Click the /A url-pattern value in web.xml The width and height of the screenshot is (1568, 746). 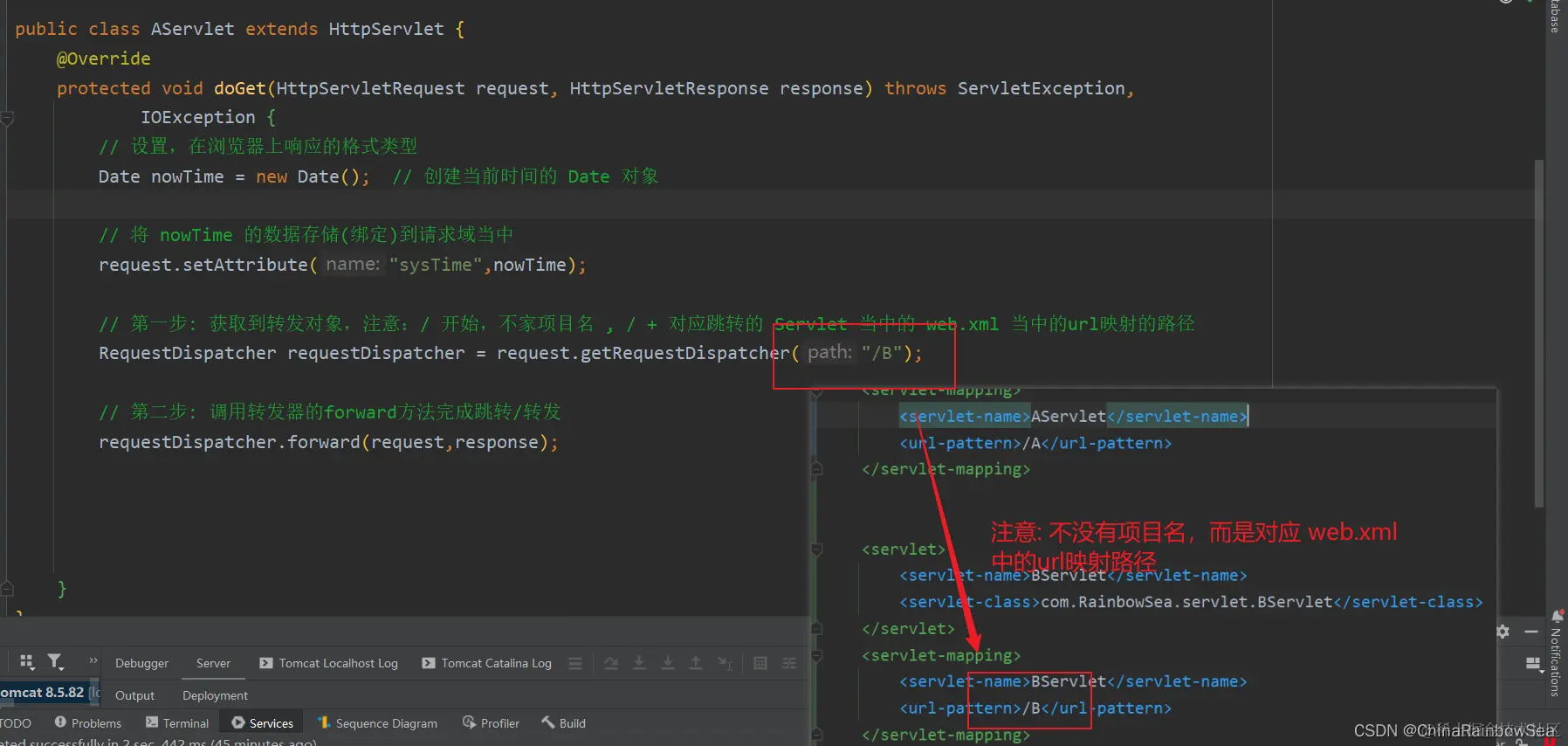click(1032, 443)
